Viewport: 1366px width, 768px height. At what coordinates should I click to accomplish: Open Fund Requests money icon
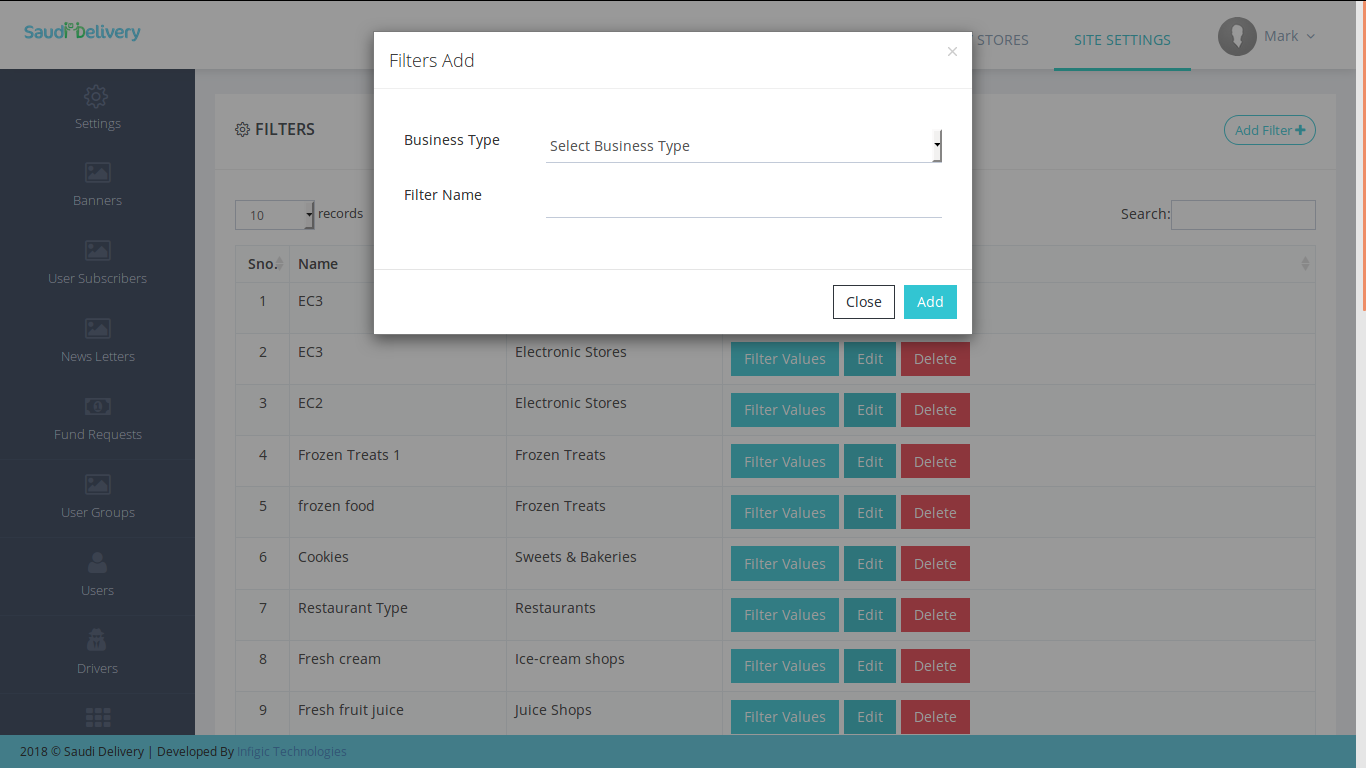(x=97, y=407)
